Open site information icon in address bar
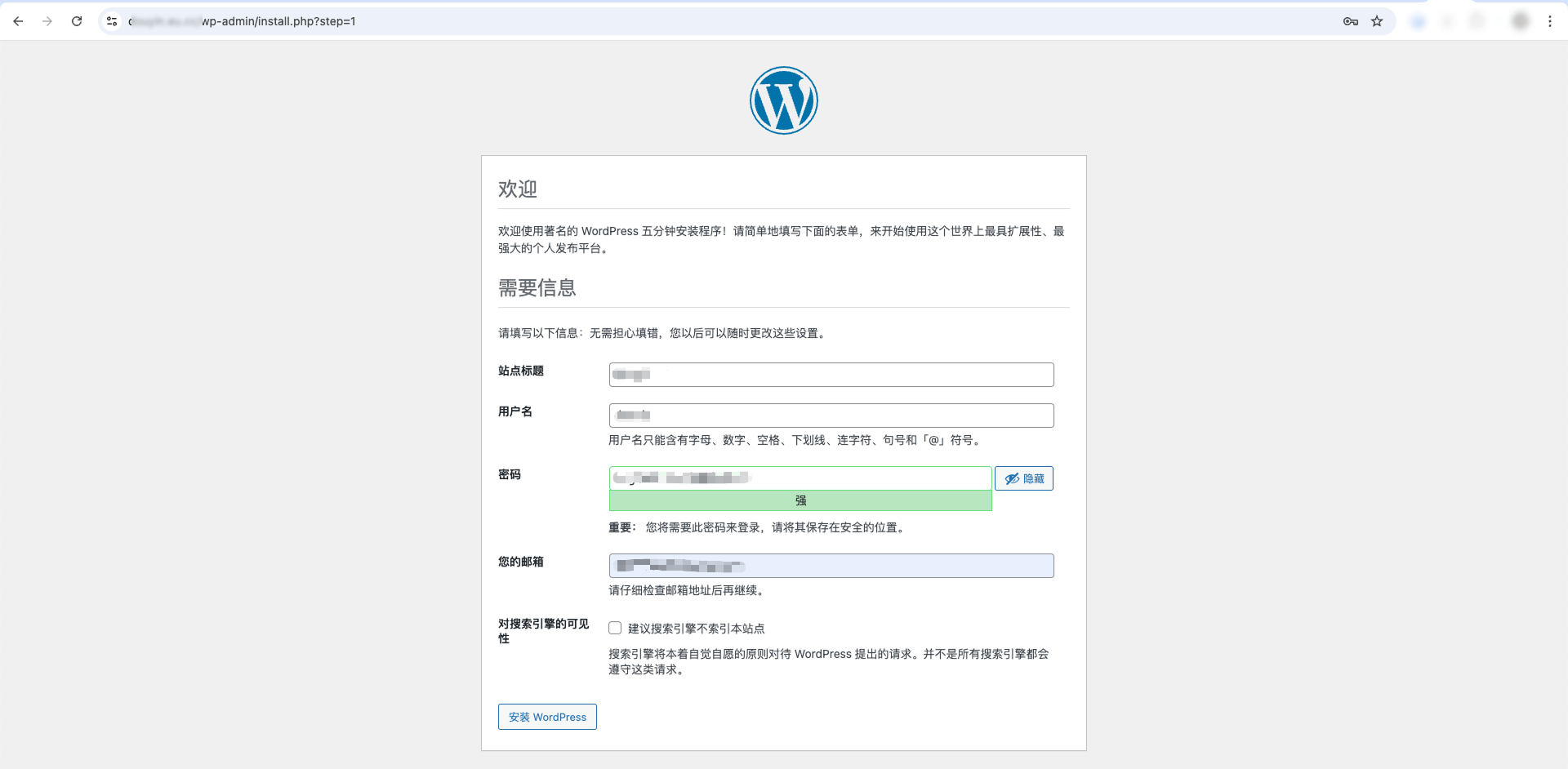 point(112,21)
